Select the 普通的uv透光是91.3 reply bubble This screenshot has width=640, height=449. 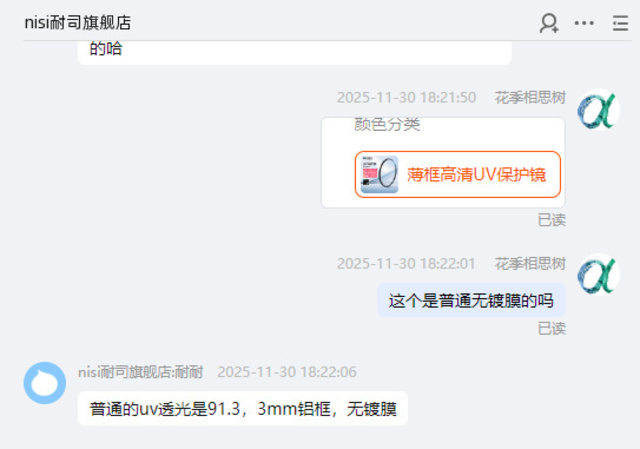pos(243,409)
